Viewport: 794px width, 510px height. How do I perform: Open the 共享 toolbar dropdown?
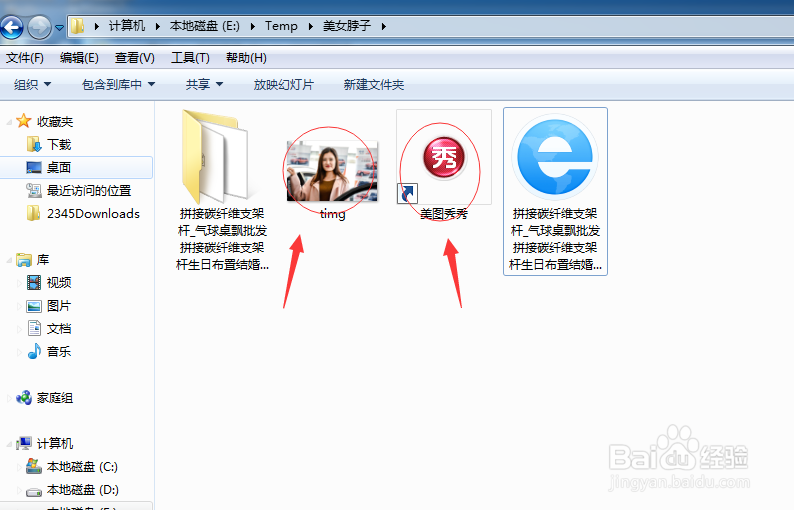coord(204,85)
